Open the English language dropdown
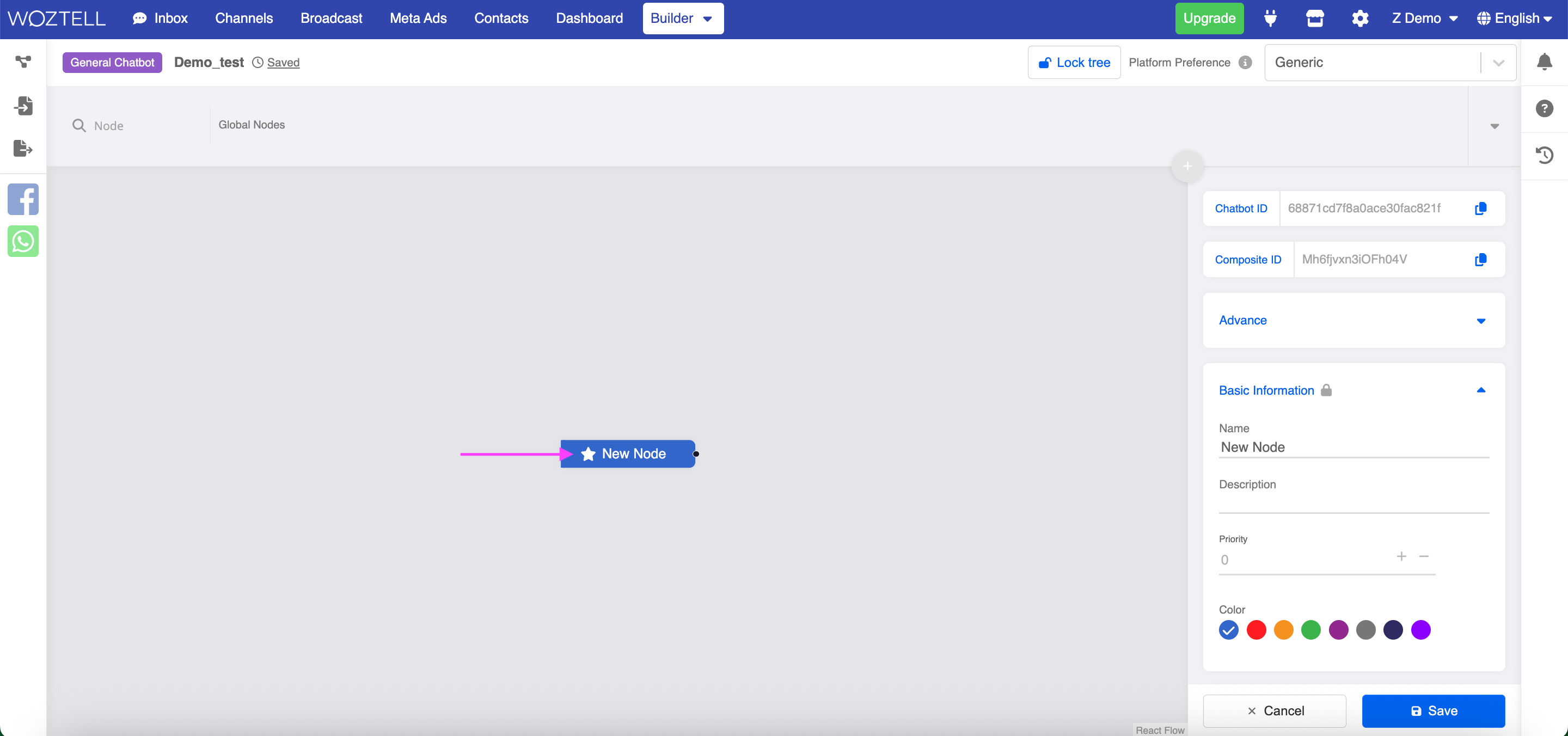1568x736 pixels. point(1515,19)
